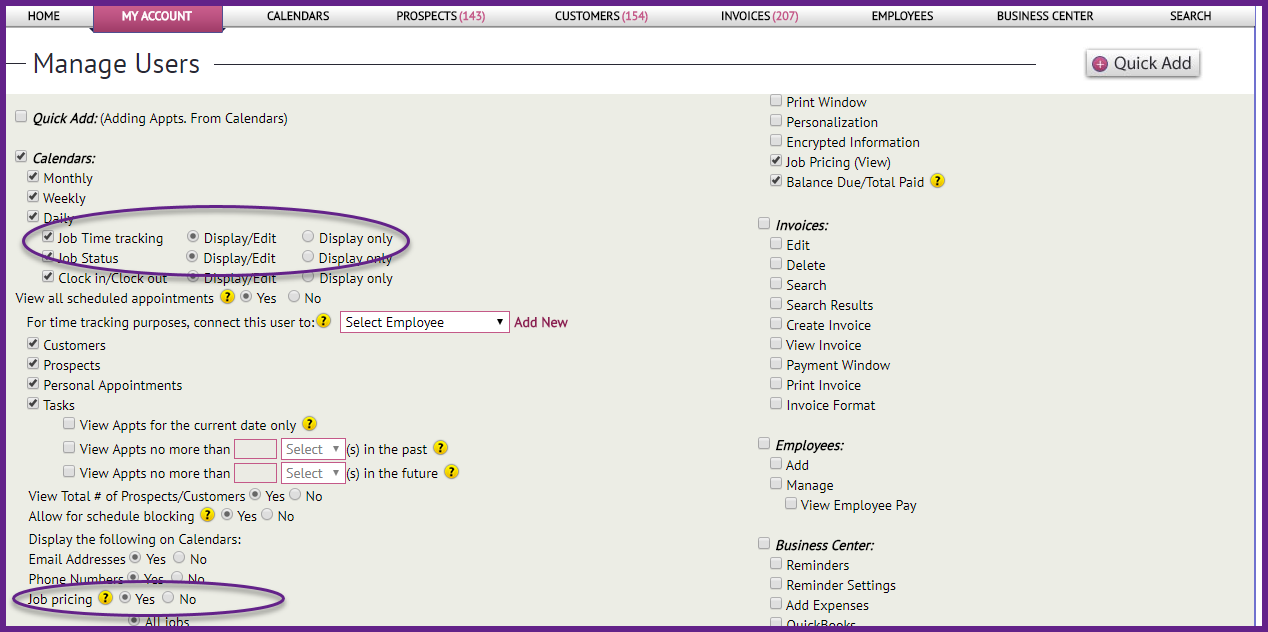This screenshot has height=632, width=1268.
Task: Toggle the Clock in/Clock out checkbox
Action: [48, 277]
